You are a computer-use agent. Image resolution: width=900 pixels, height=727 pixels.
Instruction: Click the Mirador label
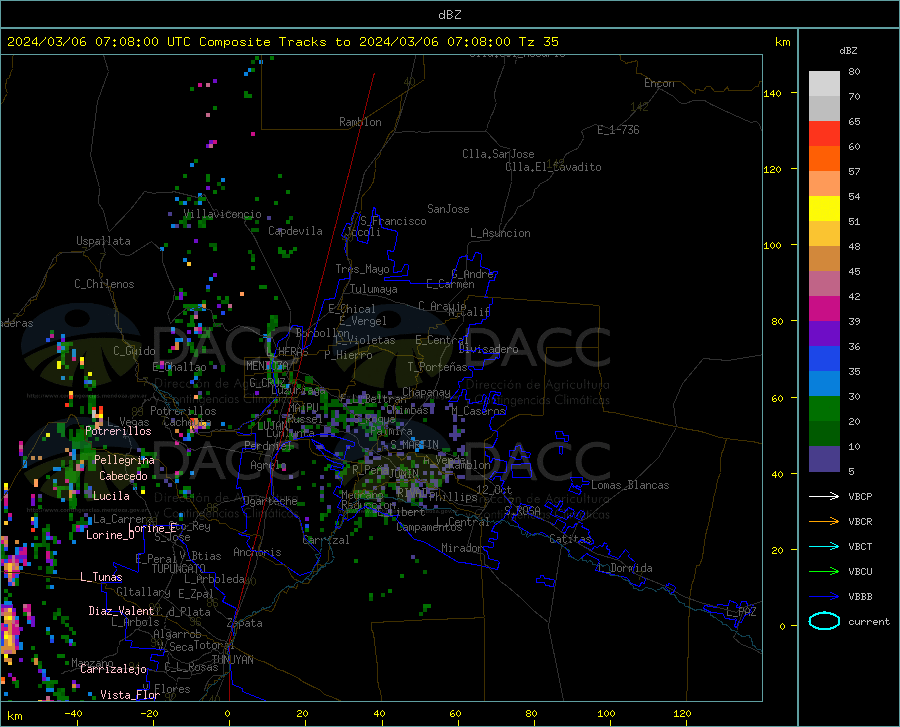click(x=462, y=548)
